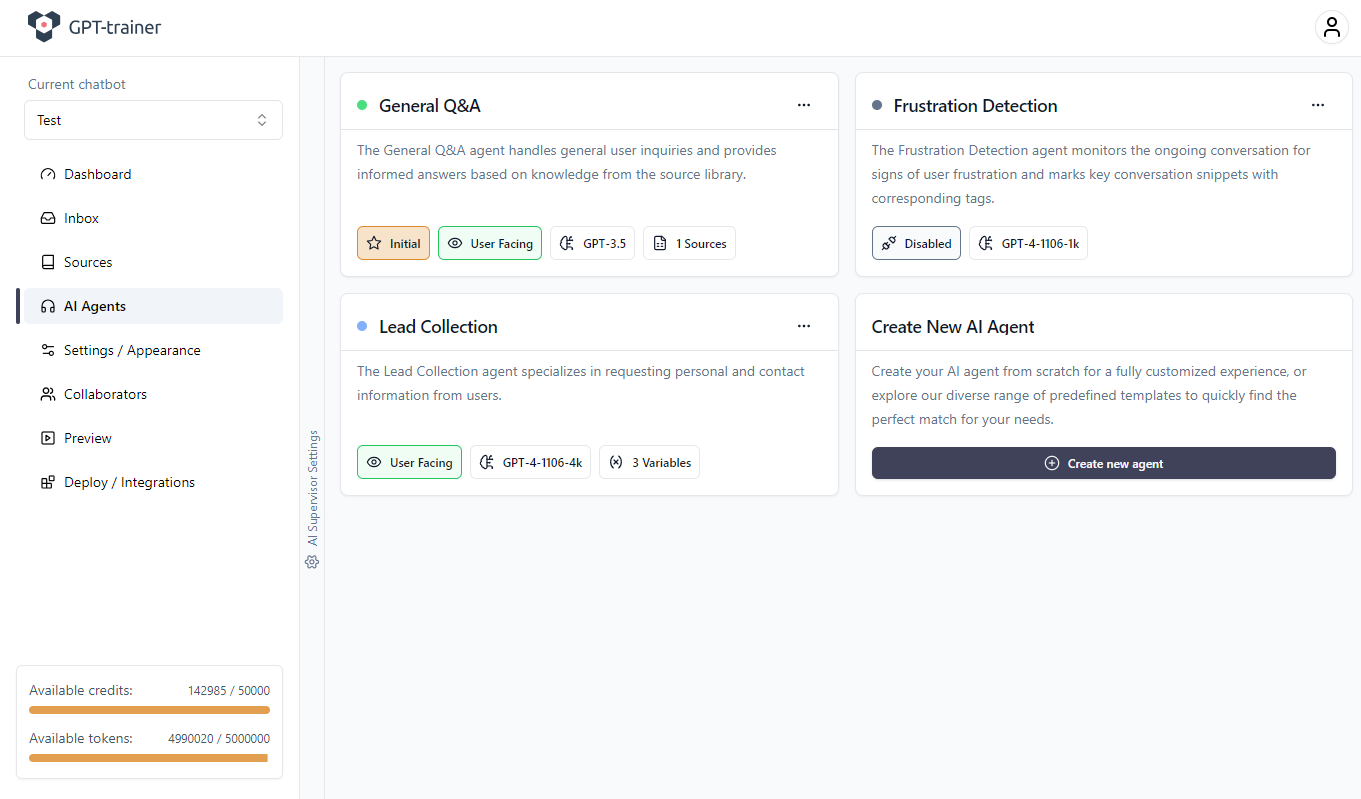
Task: Click the Collaborators people icon
Action: pyautogui.click(x=48, y=394)
